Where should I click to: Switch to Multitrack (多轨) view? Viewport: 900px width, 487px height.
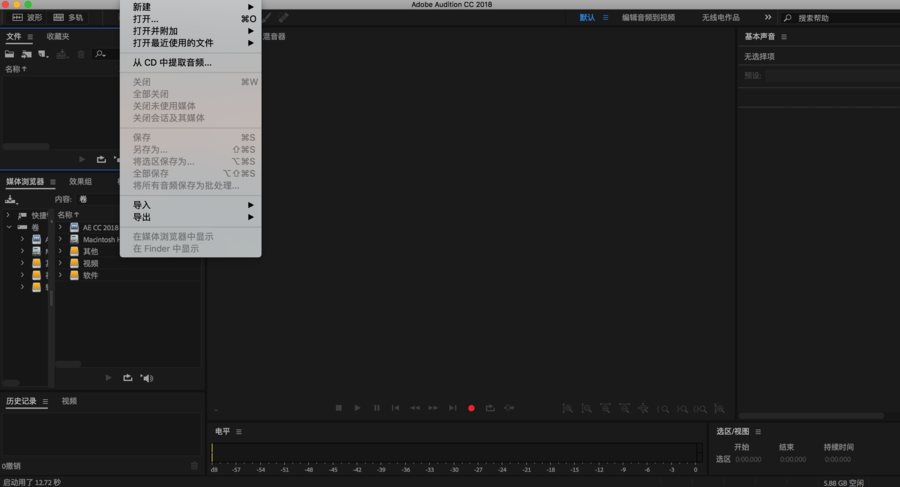pos(68,17)
